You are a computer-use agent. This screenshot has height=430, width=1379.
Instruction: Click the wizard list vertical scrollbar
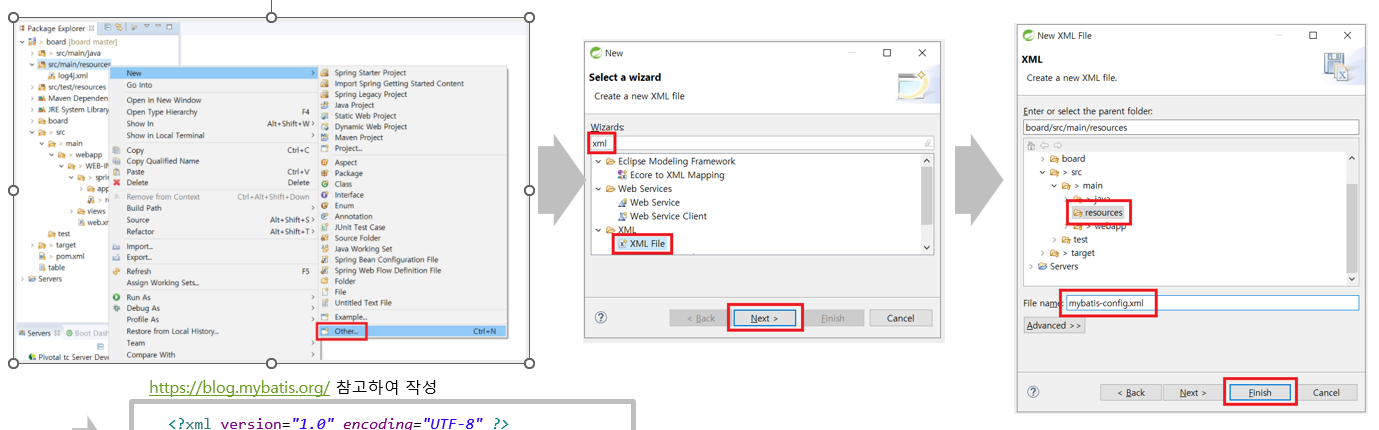click(x=927, y=204)
